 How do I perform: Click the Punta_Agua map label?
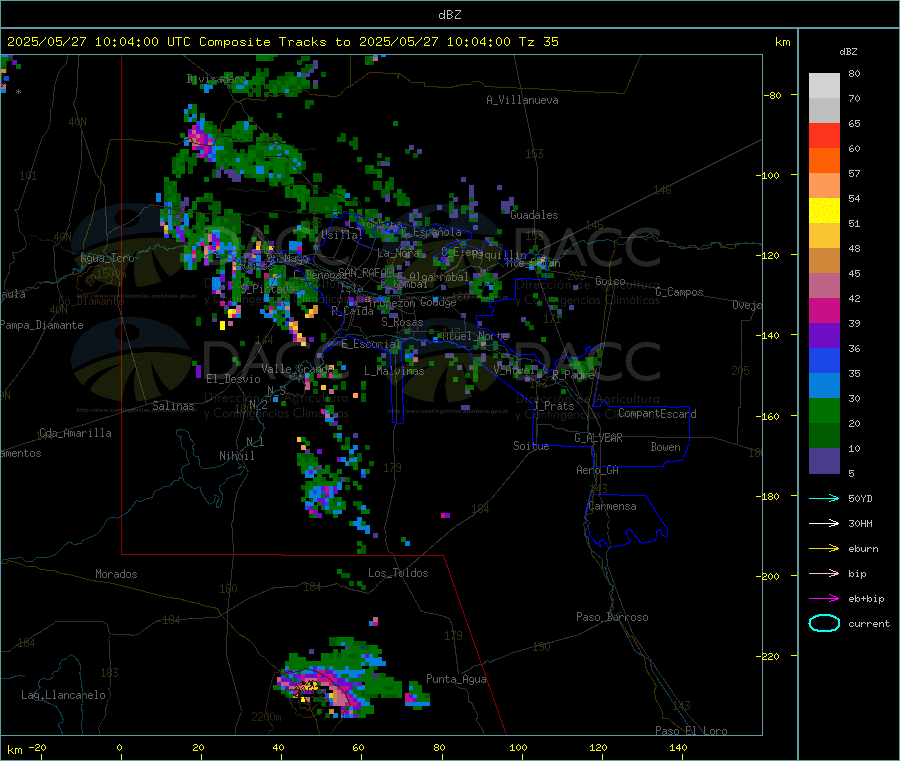(x=456, y=679)
